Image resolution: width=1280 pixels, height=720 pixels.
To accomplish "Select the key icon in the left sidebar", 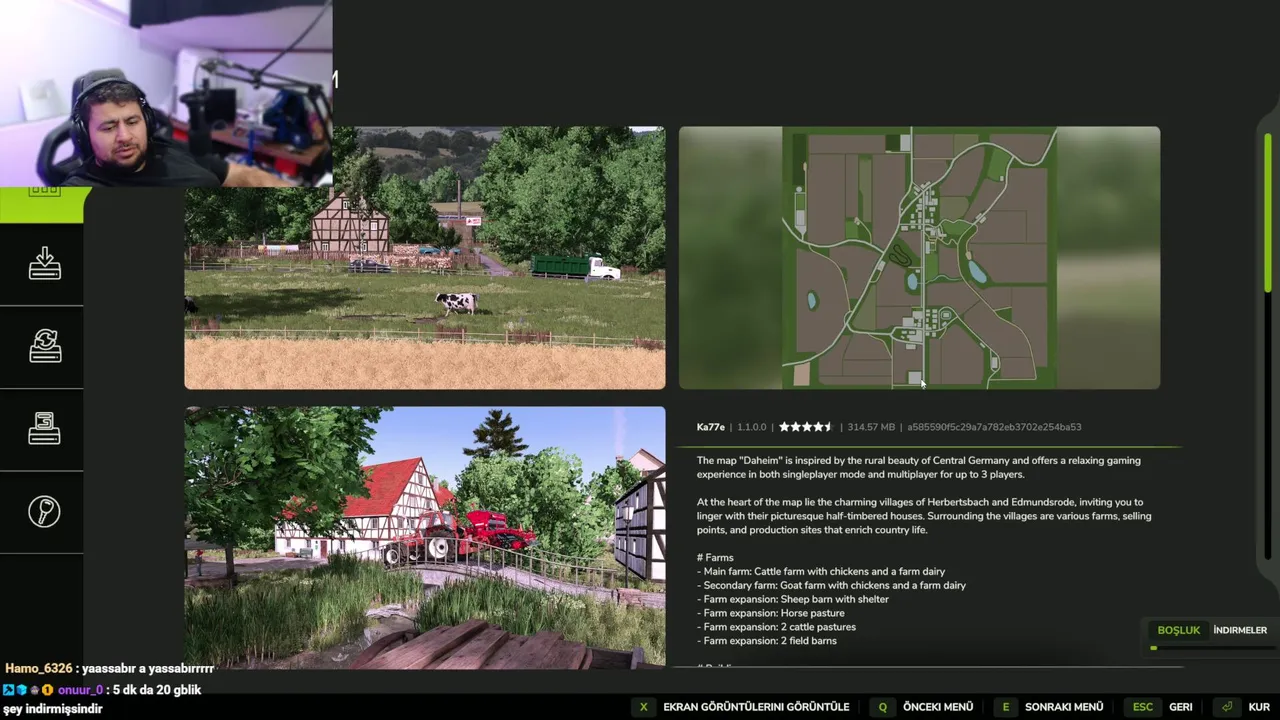I will 44,511.
